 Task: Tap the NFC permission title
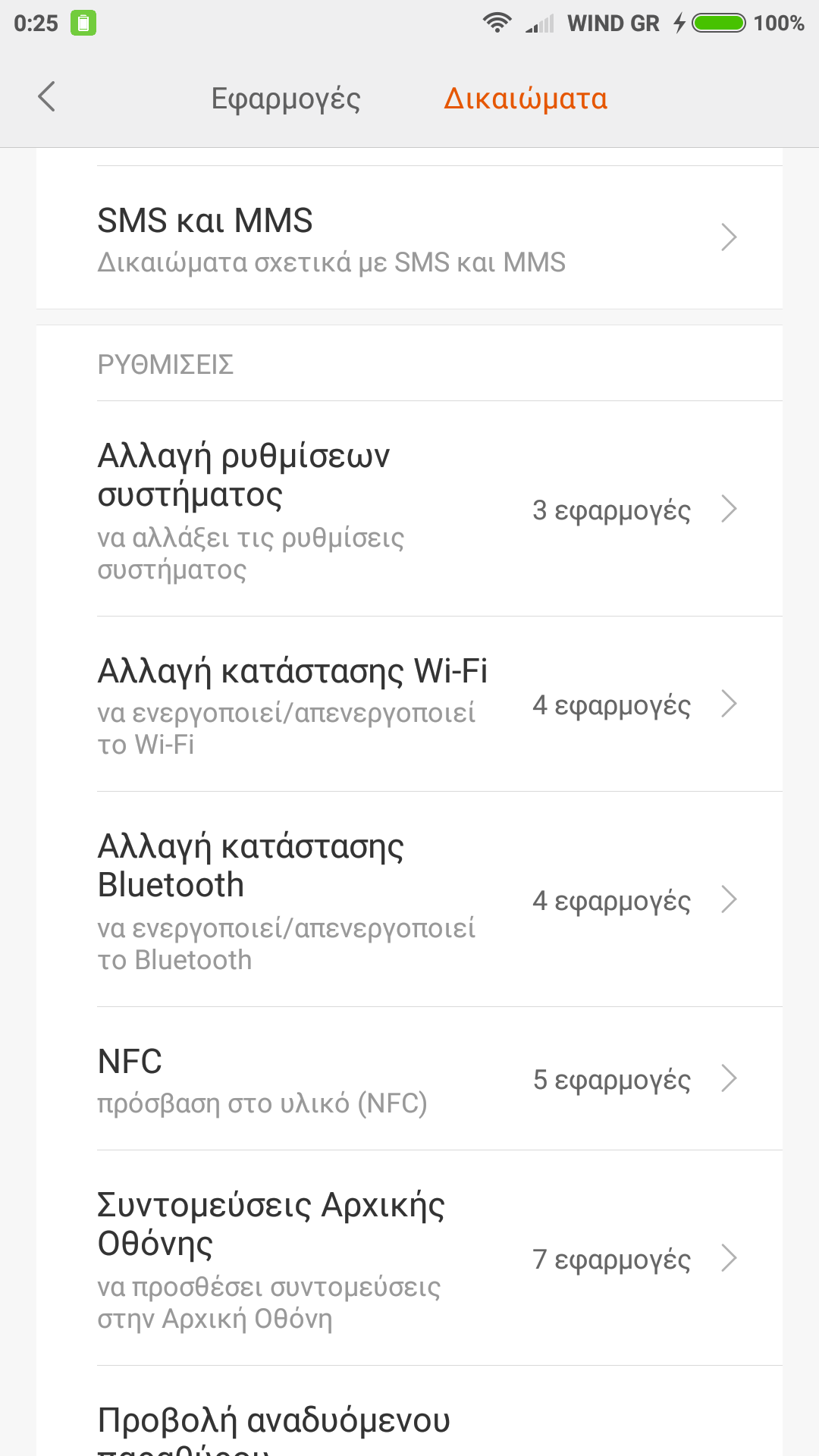(130, 1062)
